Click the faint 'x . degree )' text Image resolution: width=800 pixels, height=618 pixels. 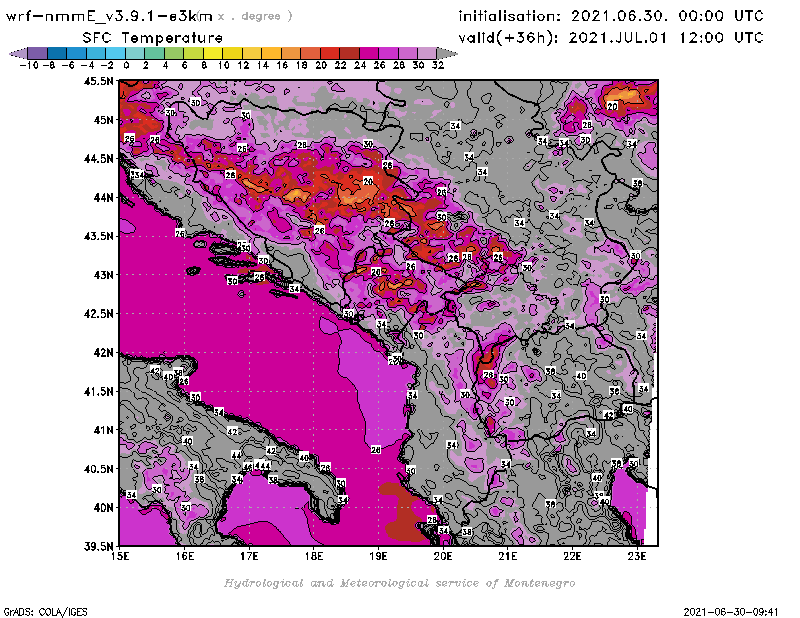(x=255, y=16)
